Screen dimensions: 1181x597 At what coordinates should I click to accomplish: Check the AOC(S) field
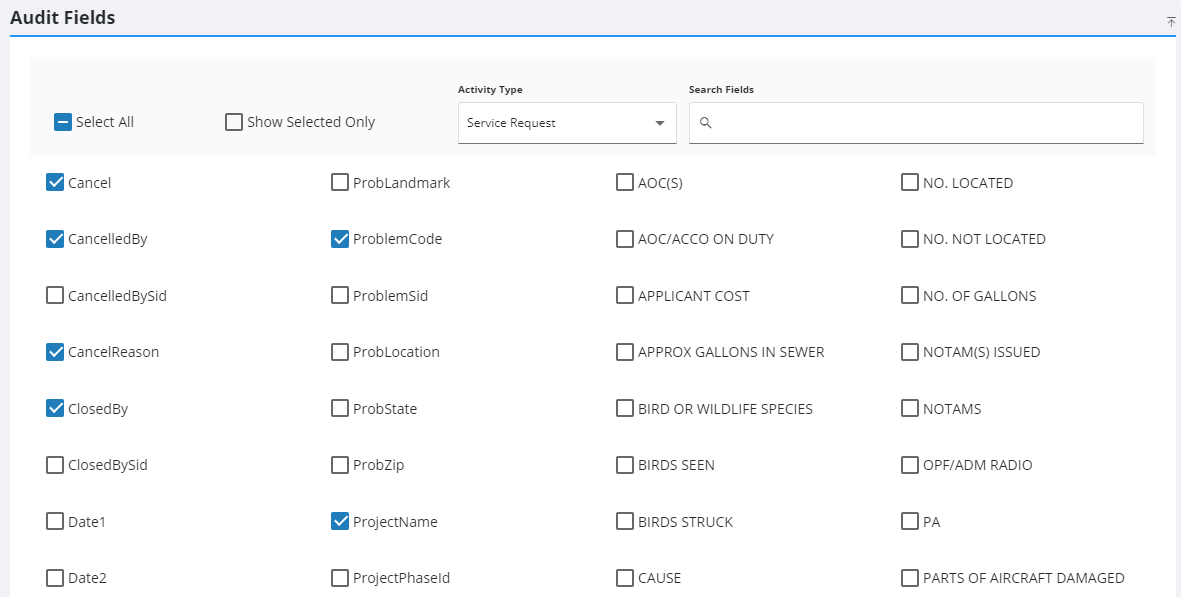625,183
